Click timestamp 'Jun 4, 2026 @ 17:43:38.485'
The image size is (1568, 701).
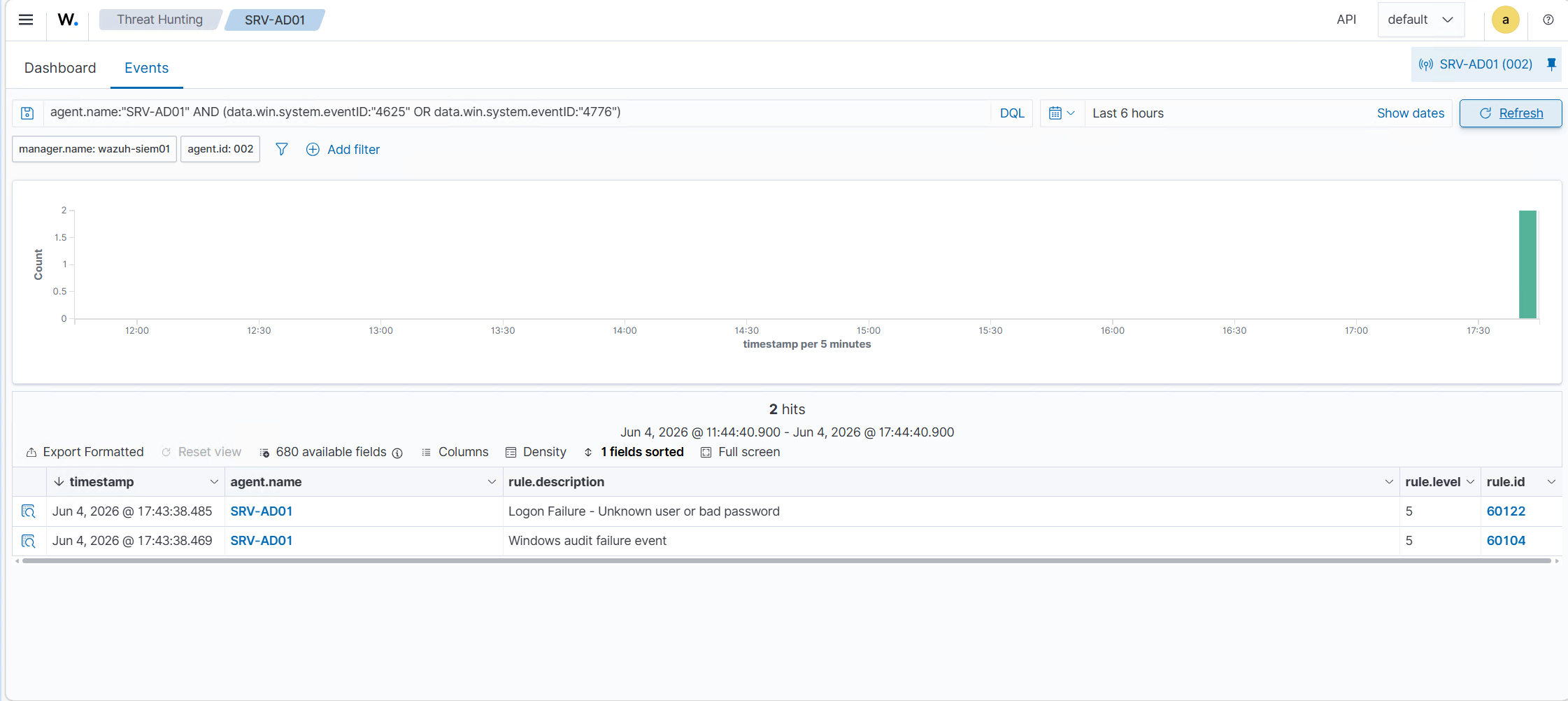tap(132, 511)
